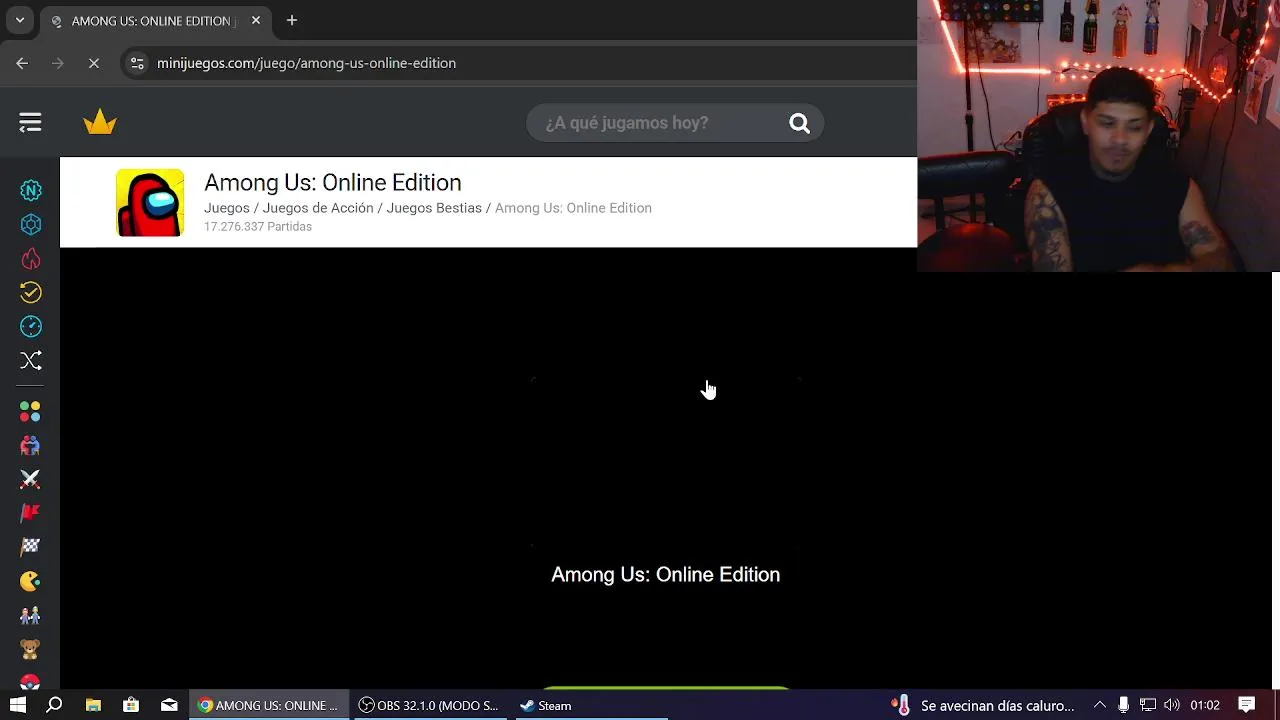Open the weather 'Se avecinan días caluro...' widget
The height and width of the screenshot is (720, 1280).
coord(983,705)
